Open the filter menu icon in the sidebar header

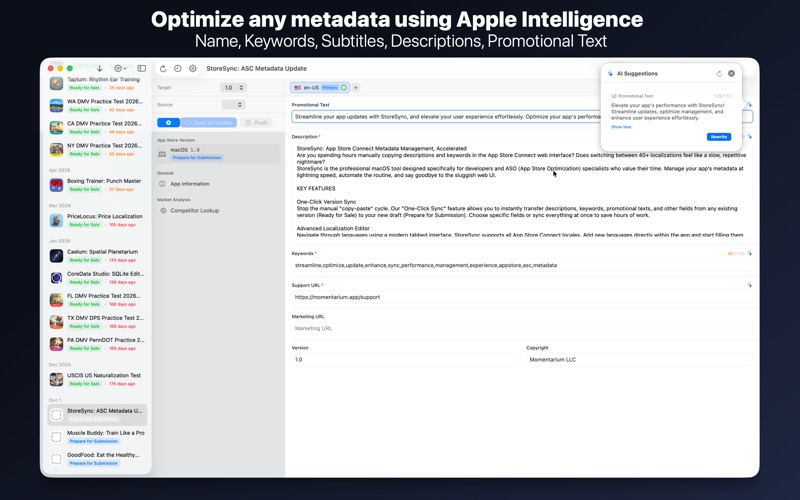tap(120, 68)
